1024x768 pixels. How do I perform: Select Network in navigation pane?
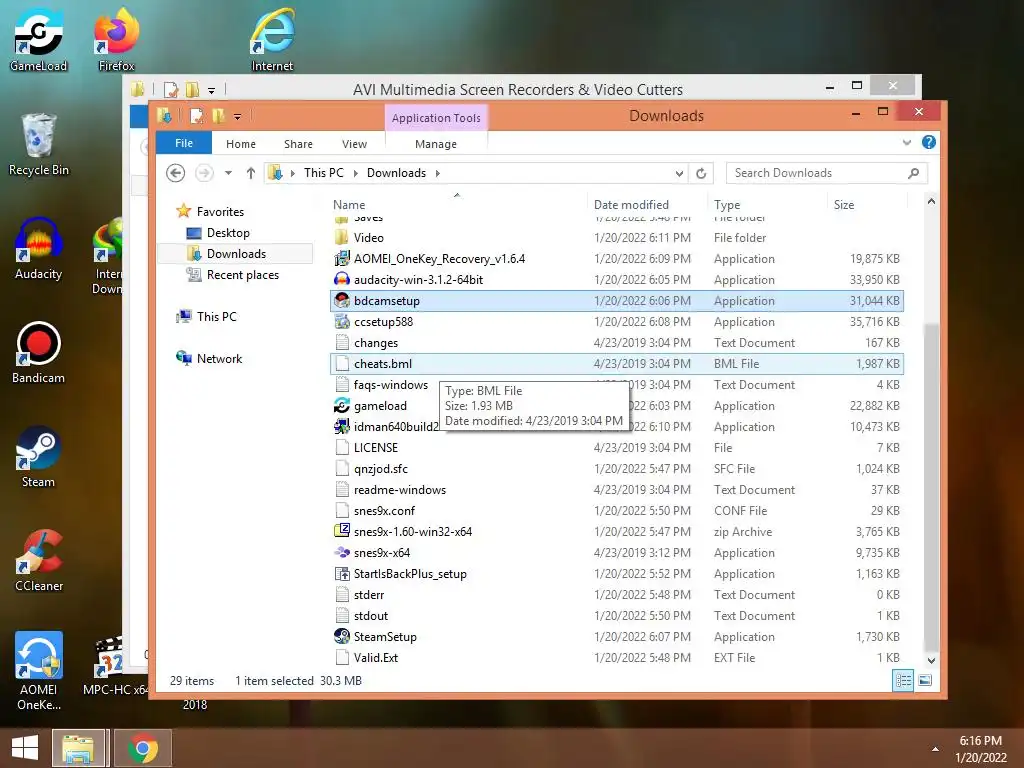coord(209,359)
